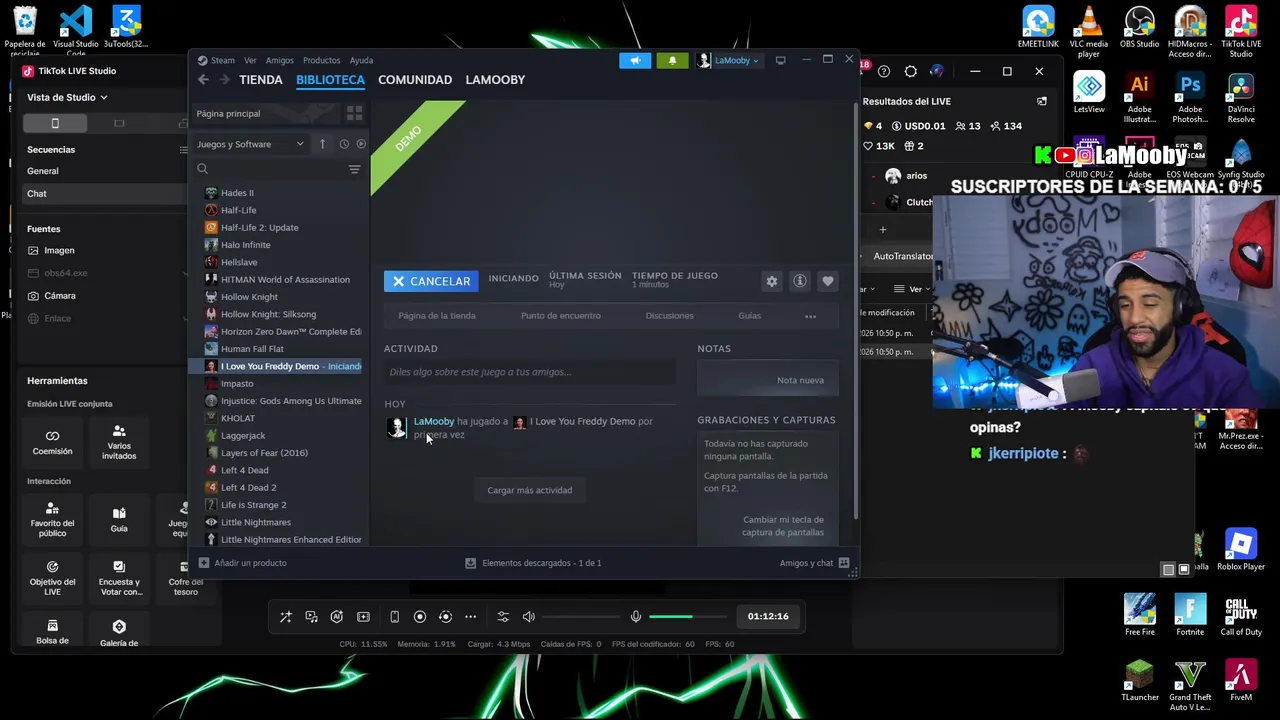Click ready-to-play filter icon in library
Image resolution: width=1280 pixels, height=720 pixels.
point(361,144)
